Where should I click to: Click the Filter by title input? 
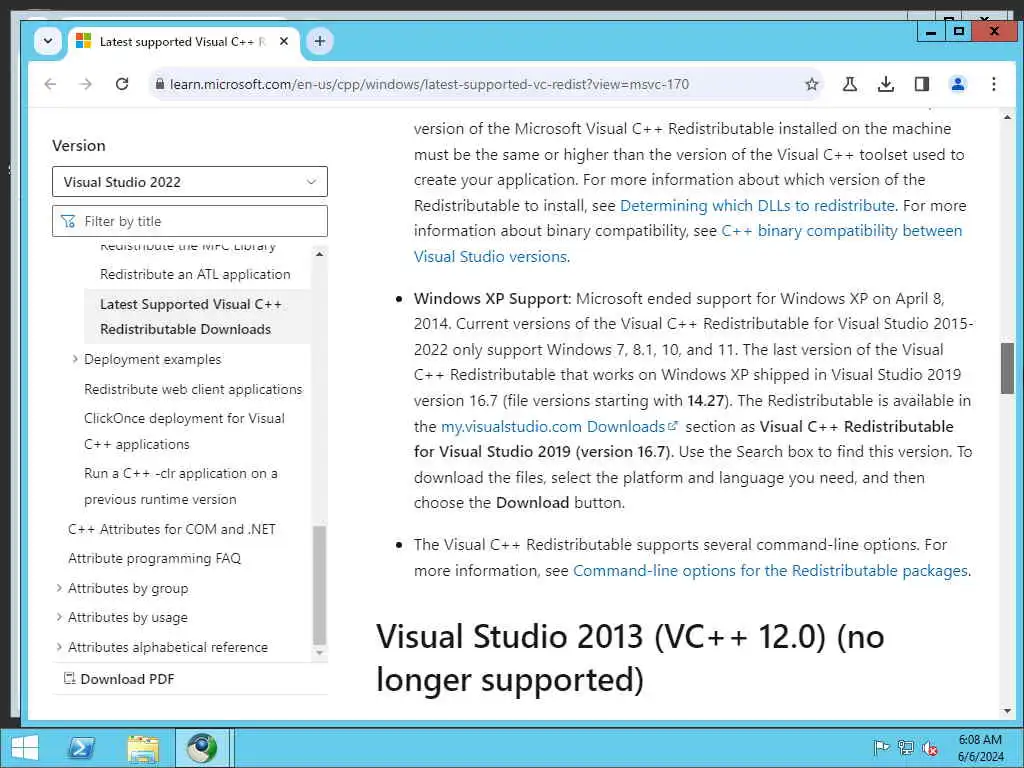[x=189, y=221]
